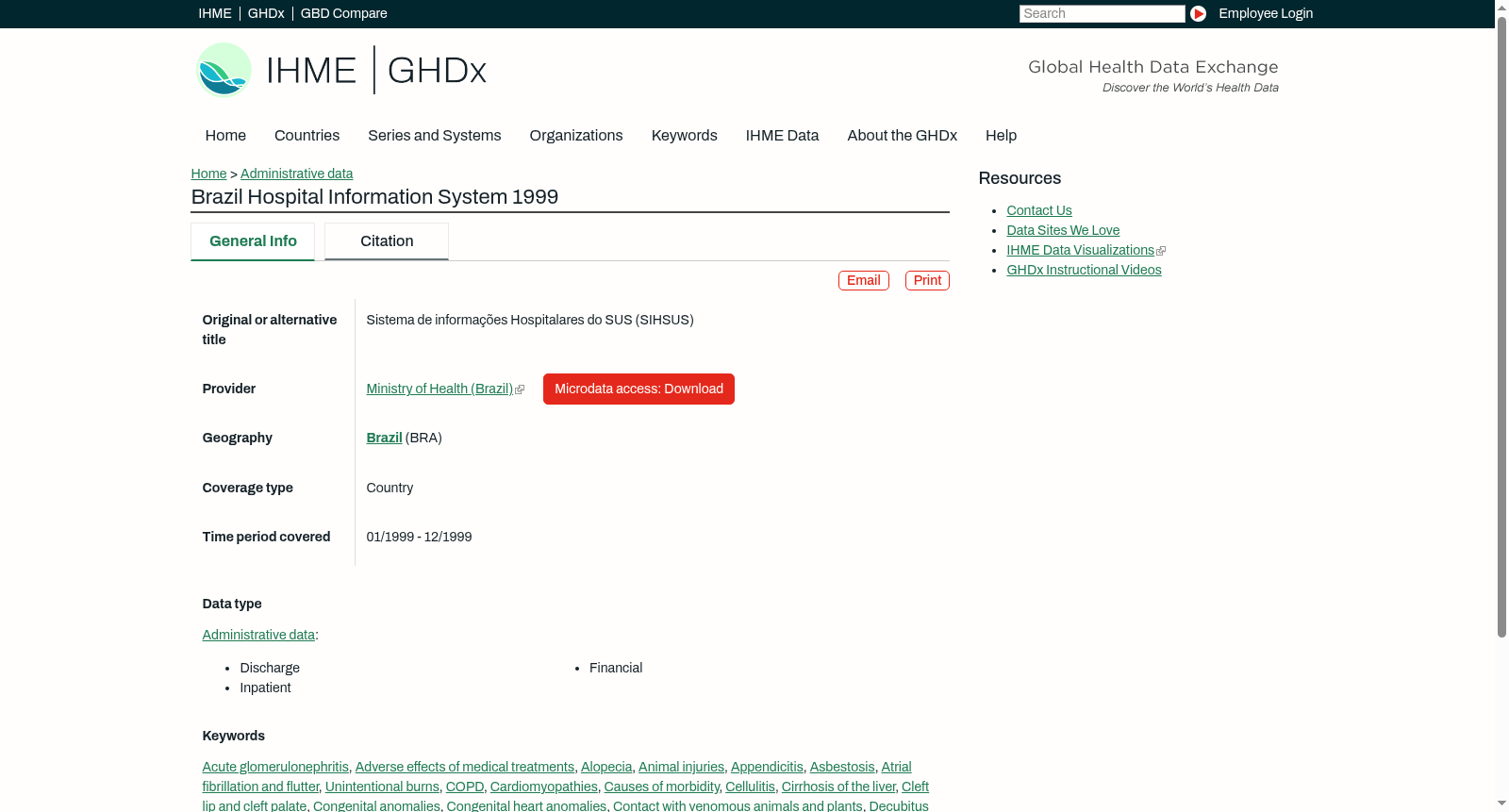Open Administrative data link under Data type

[258, 635]
